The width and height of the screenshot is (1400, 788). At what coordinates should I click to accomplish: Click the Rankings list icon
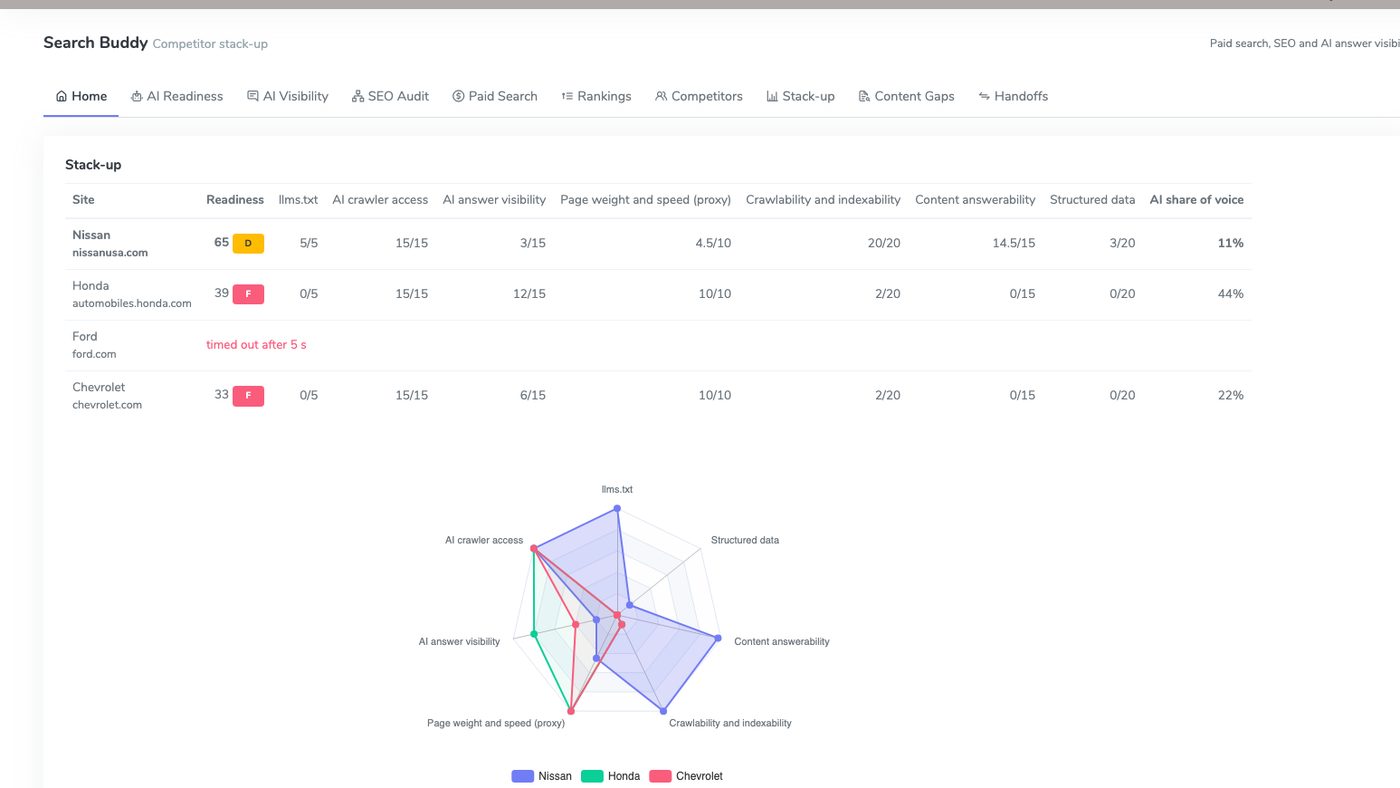click(x=567, y=97)
